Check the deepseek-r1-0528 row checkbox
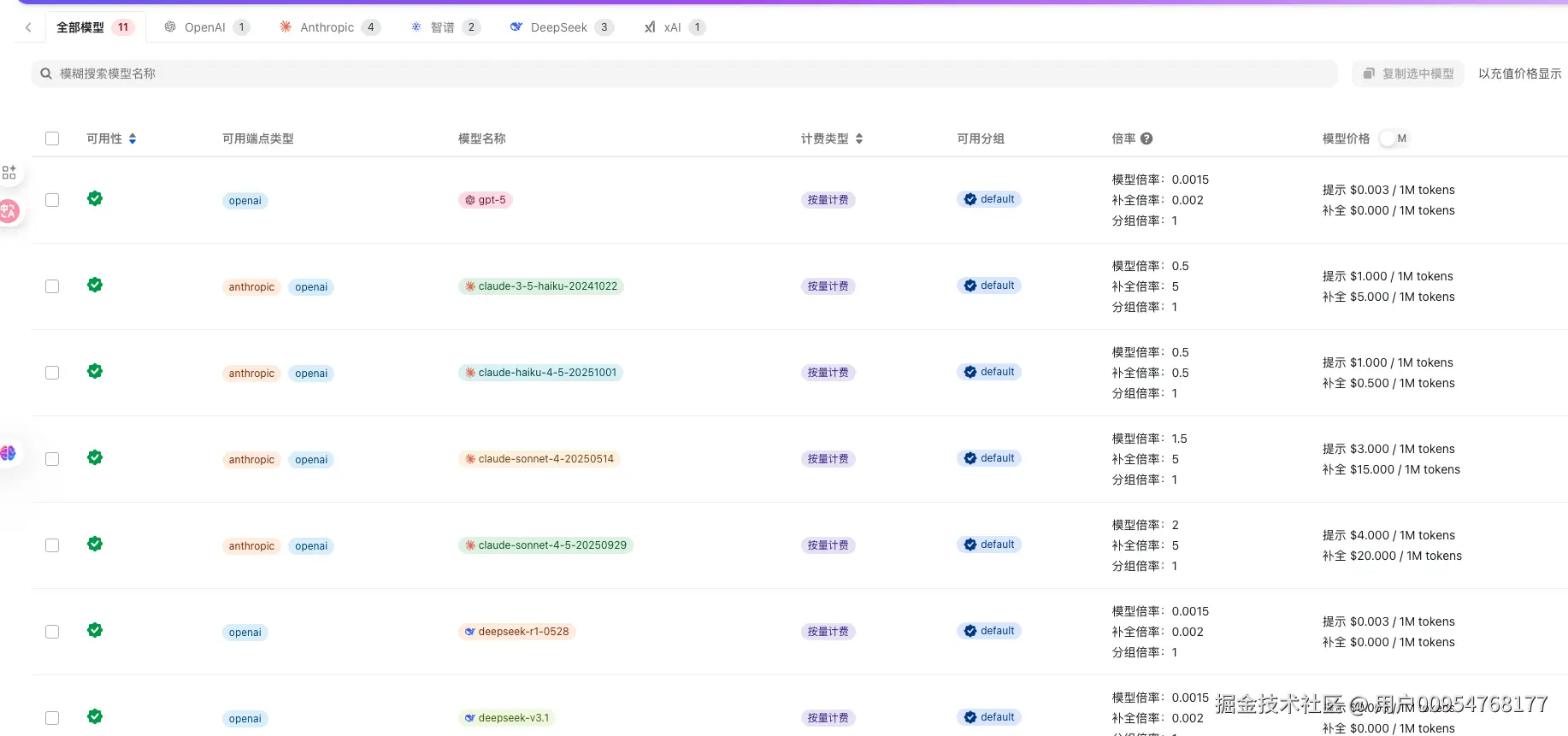Image resolution: width=1568 pixels, height=736 pixels. 52,632
